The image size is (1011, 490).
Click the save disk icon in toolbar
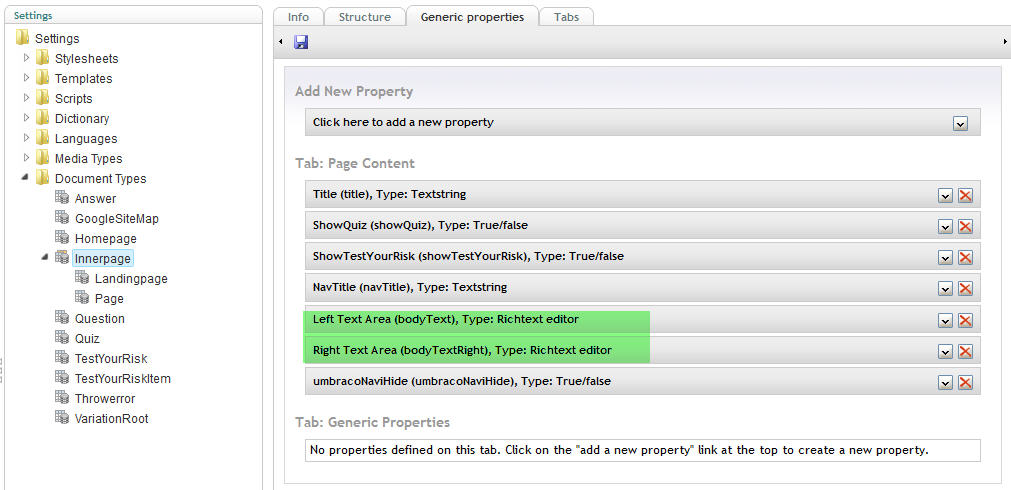[x=301, y=42]
